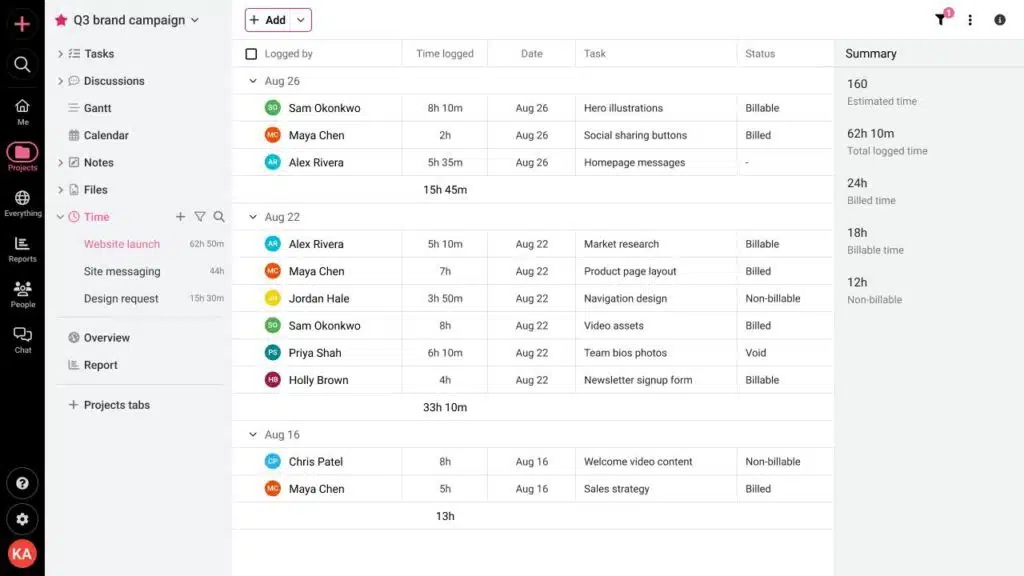Image resolution: width=1024 pixels, height=576 pixels.
Task: Click Holly Brown's avatar
Action: pyautogui.click(x=272, y=379)
